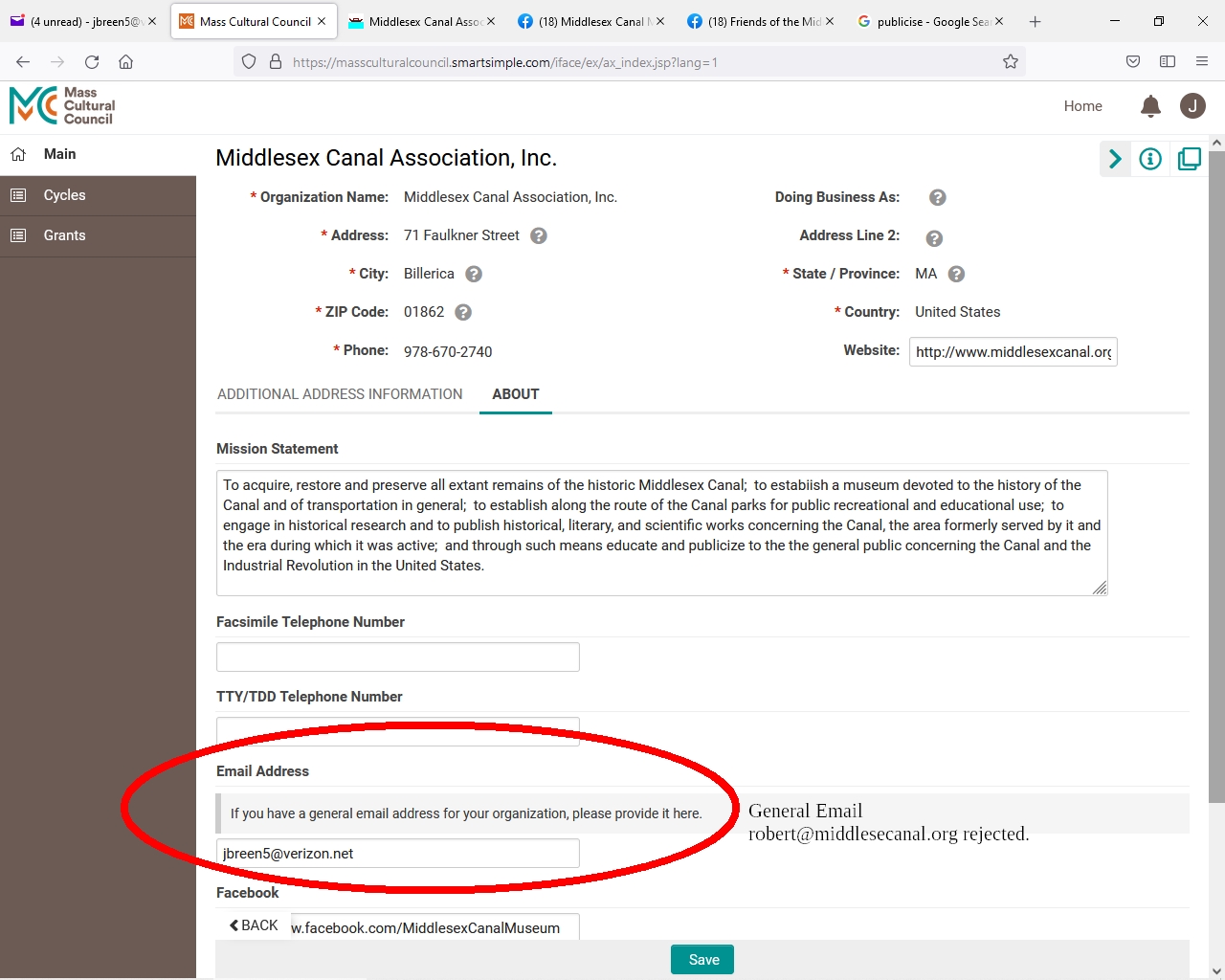Click the Facebook URL field
Image resolution: width=1225 pixels, height=980 pixels.
(435, 927)
